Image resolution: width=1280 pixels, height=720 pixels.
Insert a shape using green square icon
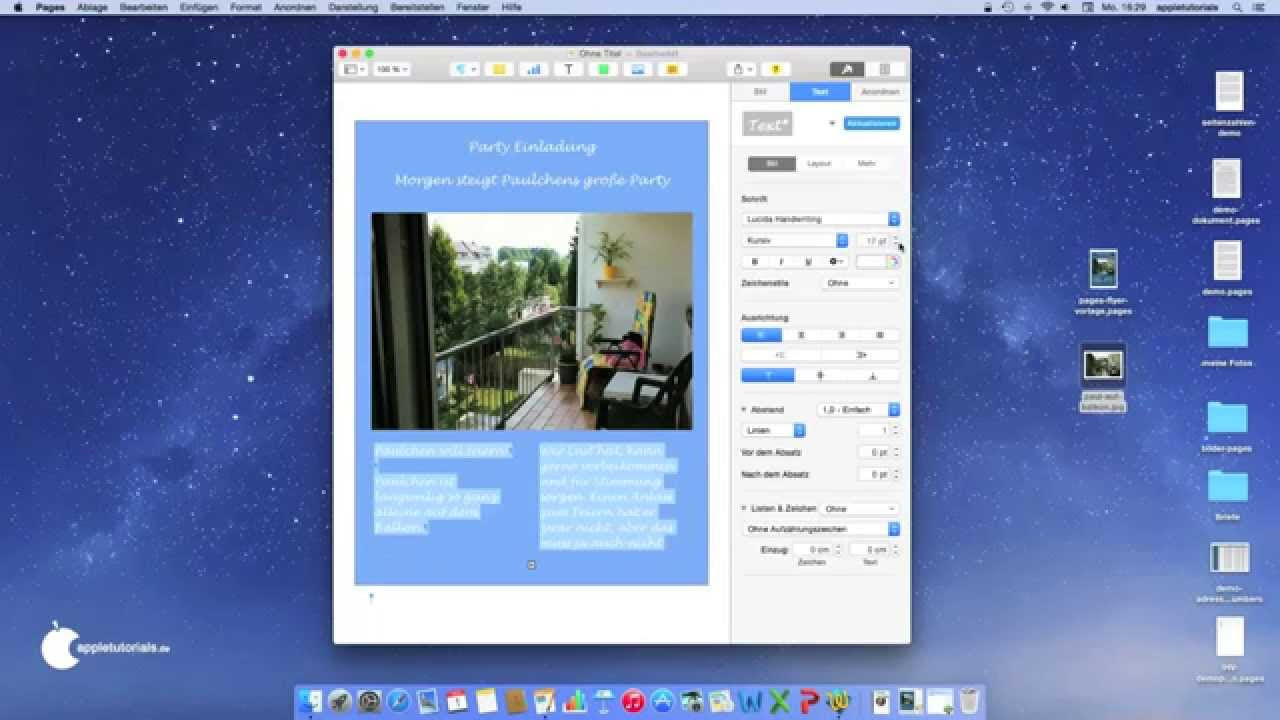coord(603,69)
